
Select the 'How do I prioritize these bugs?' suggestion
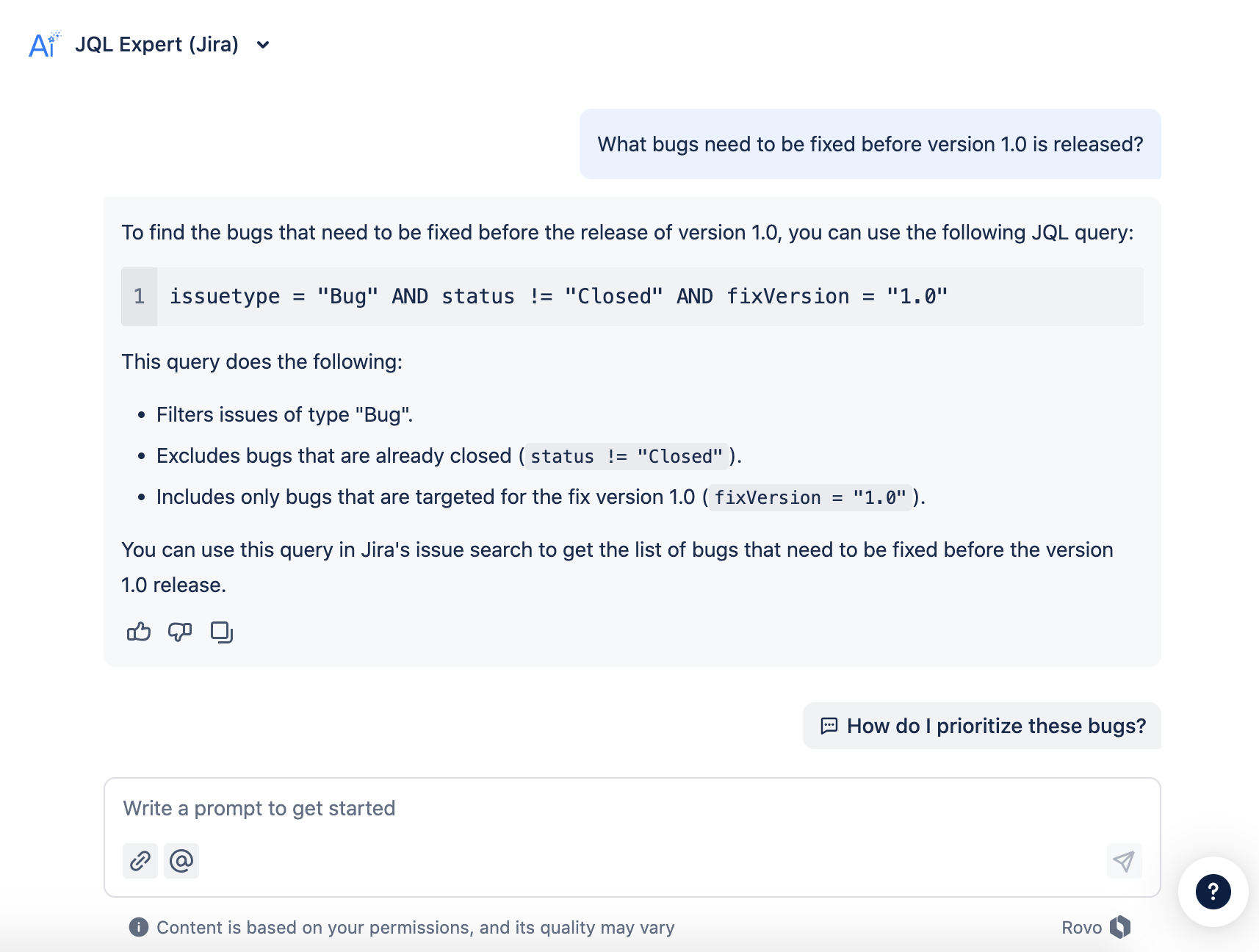(x=981, y=726)
